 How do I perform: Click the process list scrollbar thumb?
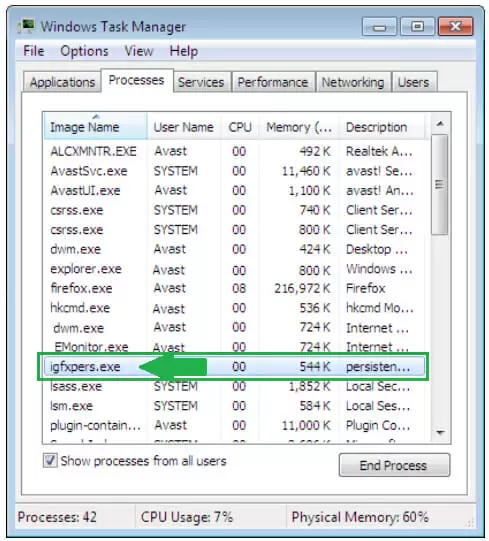pos(440,185)
